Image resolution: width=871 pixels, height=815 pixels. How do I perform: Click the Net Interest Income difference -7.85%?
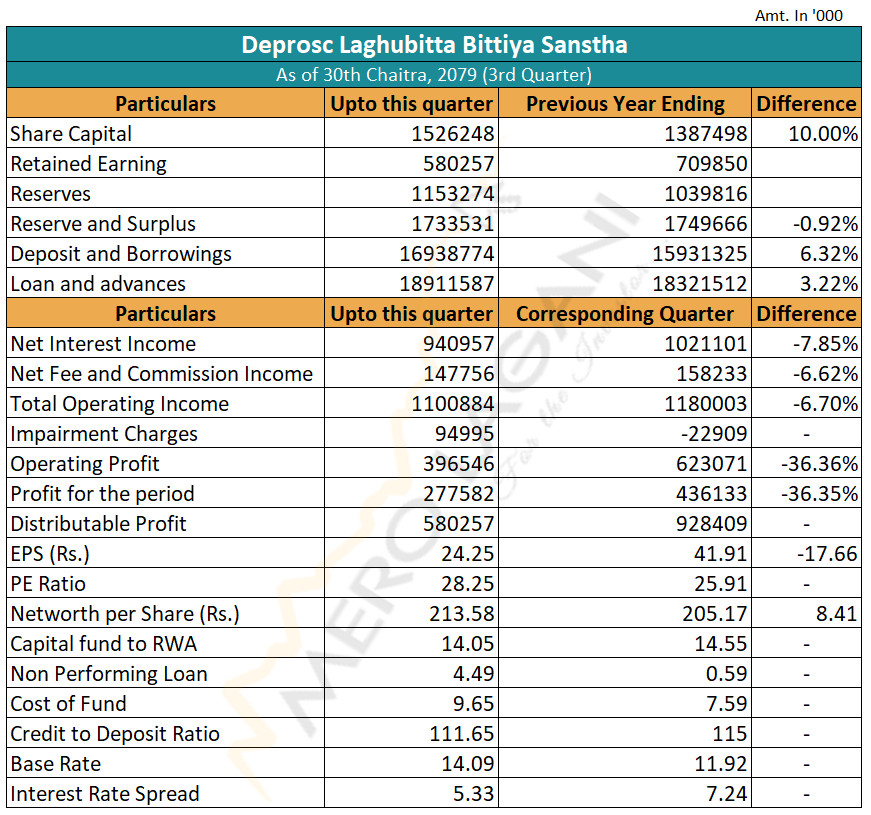pyautogui.click(x=825, y=344)
